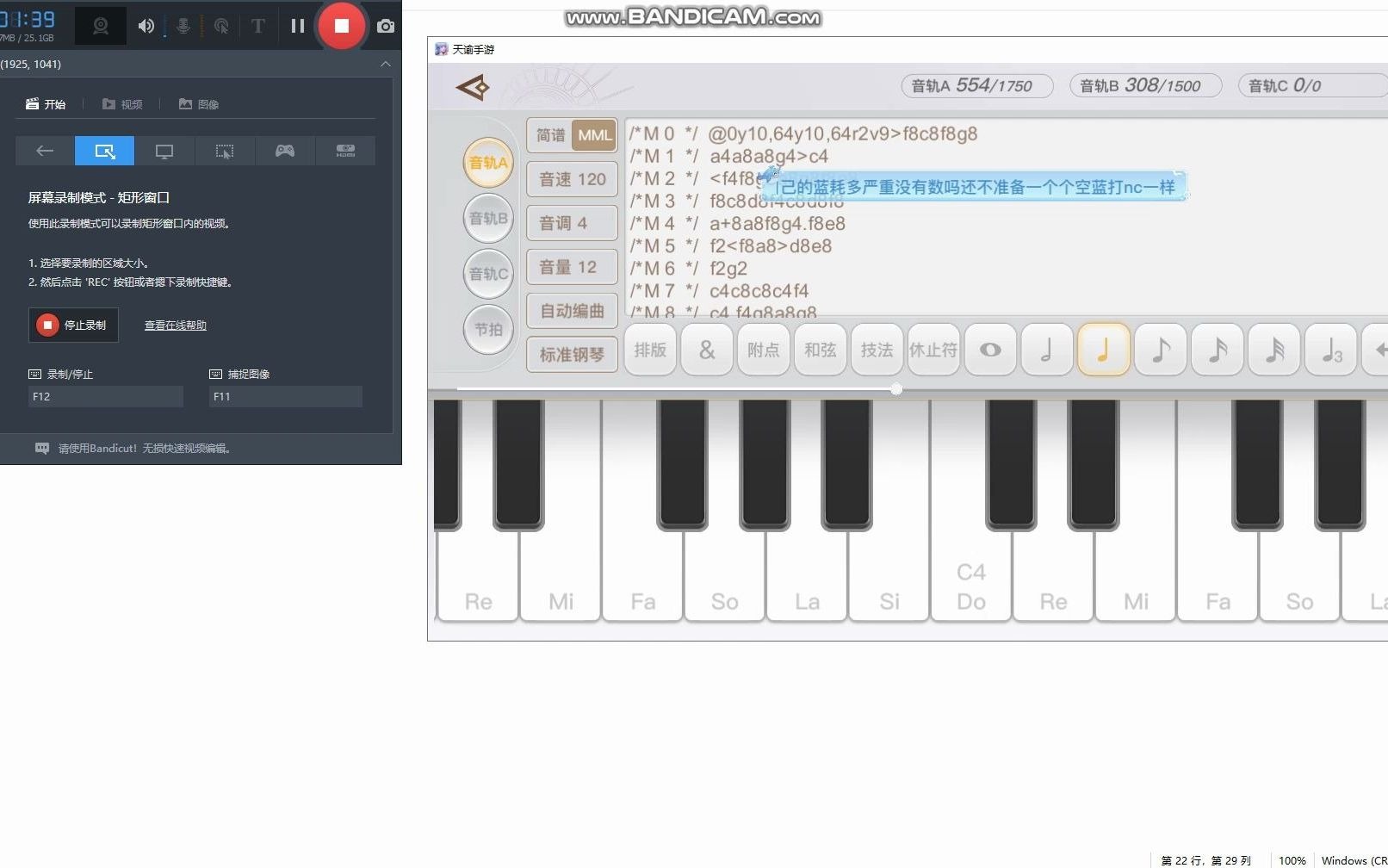This screenshot has height=868, width=1388.
Task: Click the 捕捉图像 hotkey field F11
Action: 286,396
